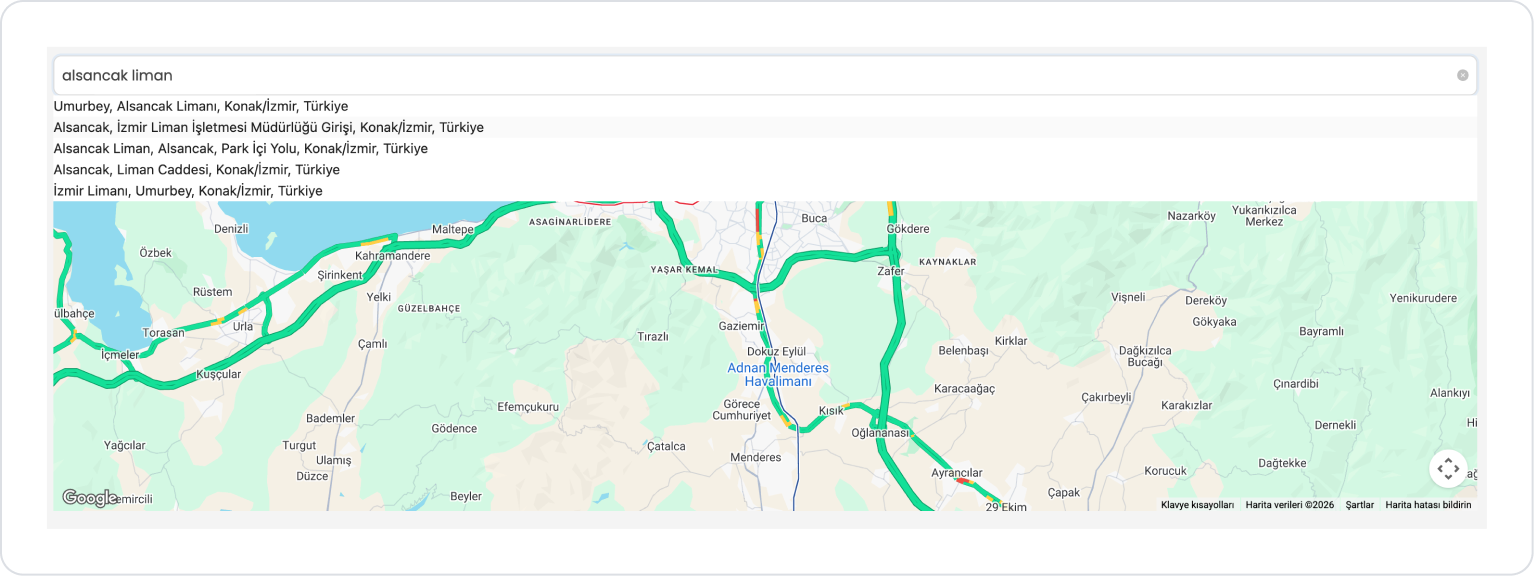The height and width of the screenshot is (576, 1534).
Task: Click the 'Vişneli' map label
Action: coord(1128,298)
